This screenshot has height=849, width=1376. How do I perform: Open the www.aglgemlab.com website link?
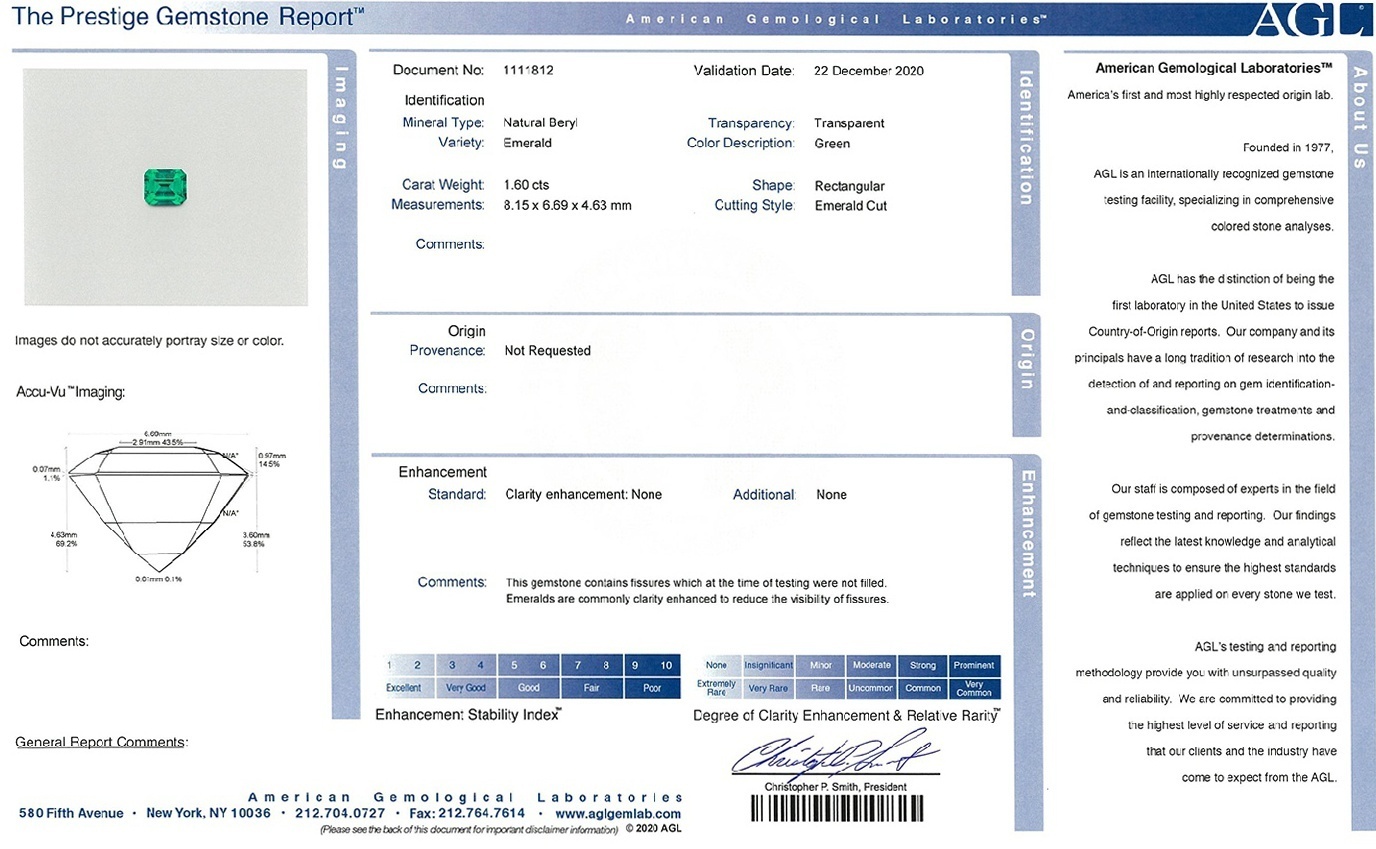[618, 814]
